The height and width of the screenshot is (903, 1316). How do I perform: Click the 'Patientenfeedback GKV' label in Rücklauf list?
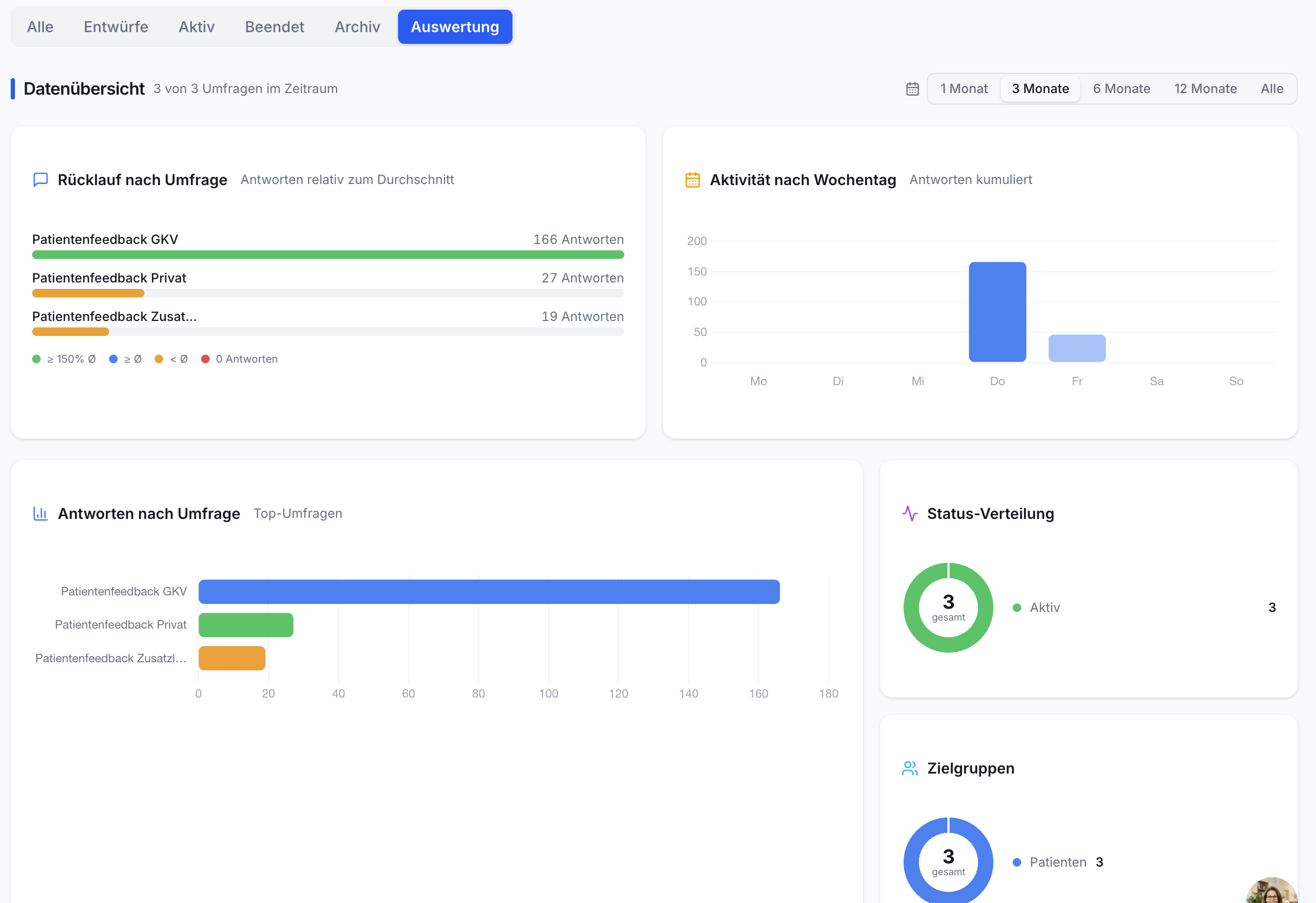click(105, 240)
